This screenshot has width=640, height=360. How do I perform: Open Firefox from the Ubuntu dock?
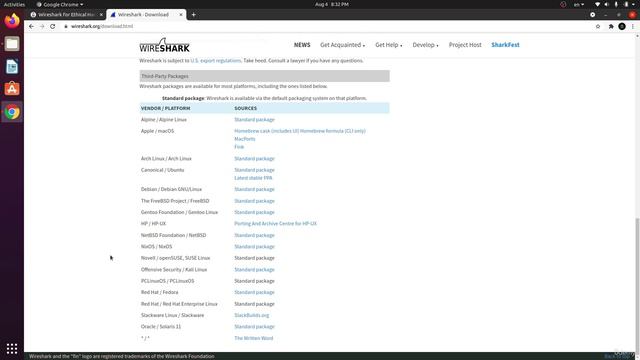click(12, 20)
